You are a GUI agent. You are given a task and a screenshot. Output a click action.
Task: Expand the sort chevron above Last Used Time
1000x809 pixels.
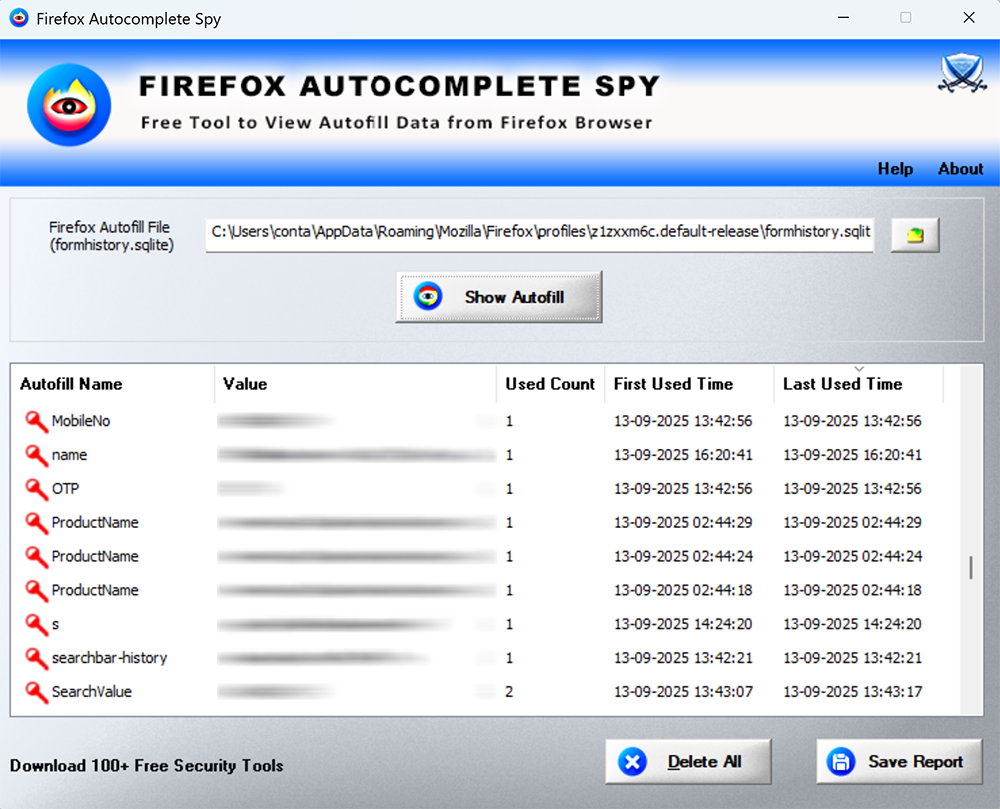858,367
